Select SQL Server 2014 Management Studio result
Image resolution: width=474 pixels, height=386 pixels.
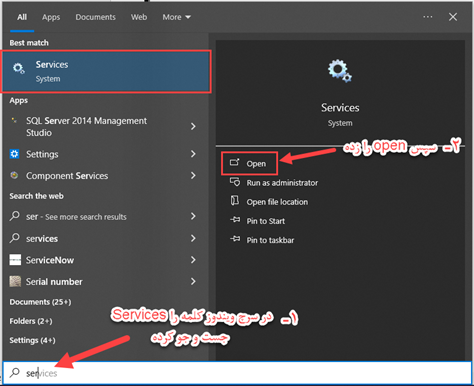(103, 127)
